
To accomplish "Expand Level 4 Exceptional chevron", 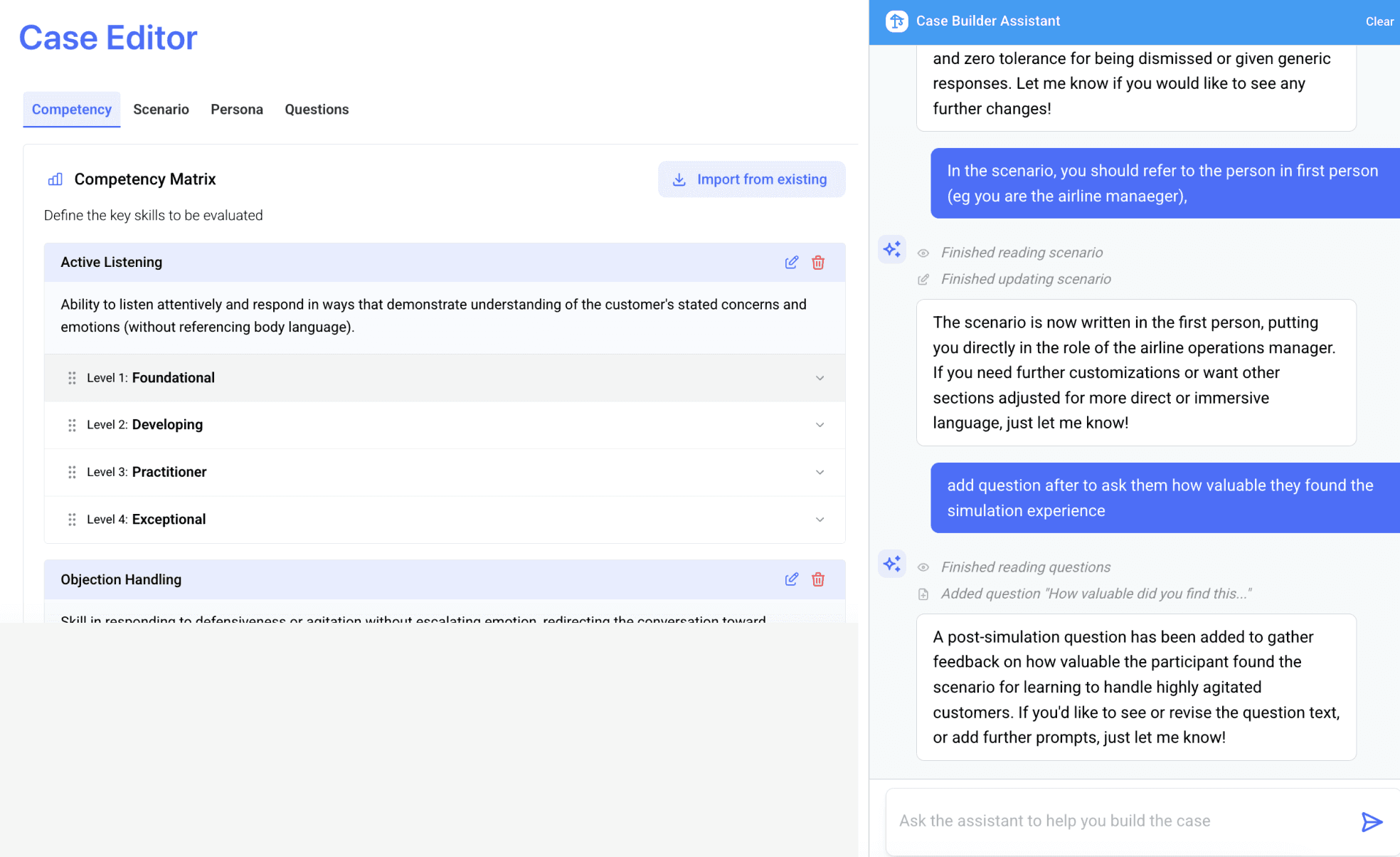I will 820,520.
